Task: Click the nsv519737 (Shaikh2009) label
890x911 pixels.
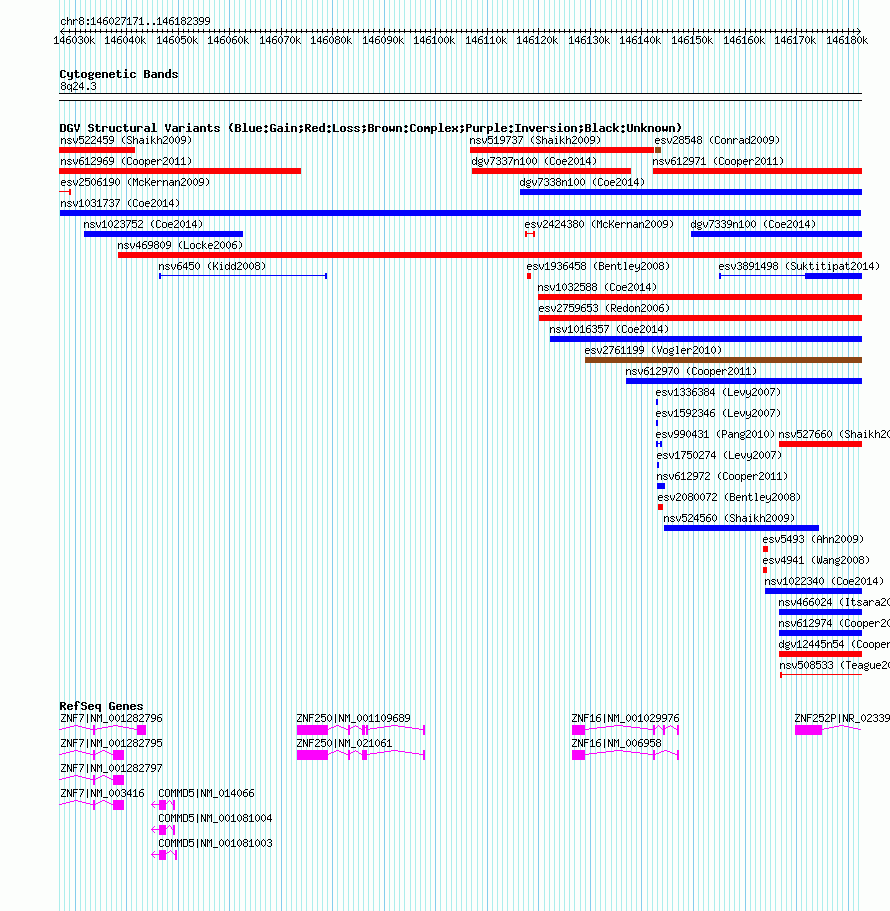Action: tap(535, 141)
